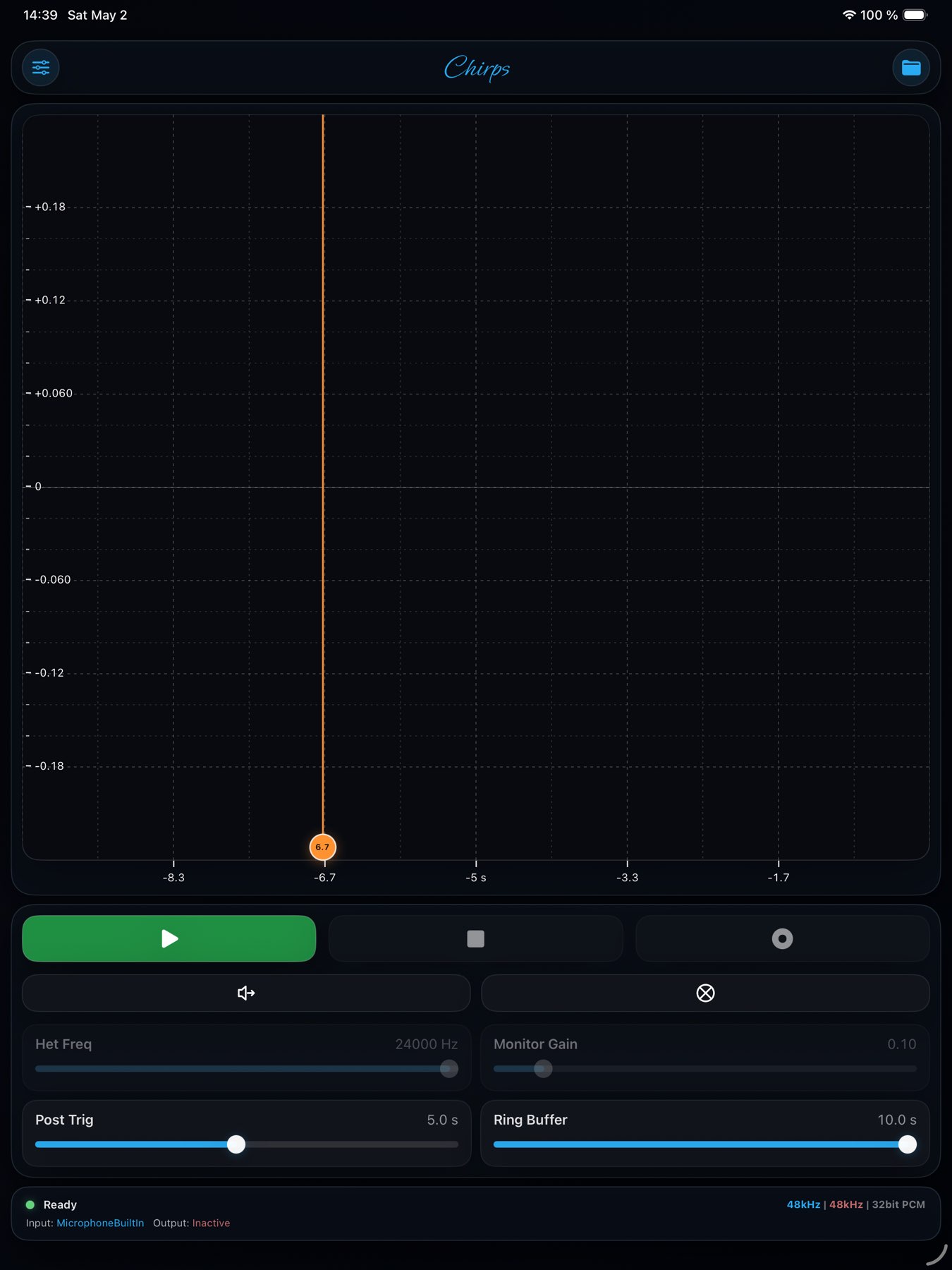The height and width of the screenshot is (1270, 952).
Task: Adjust the Het Freq slider handle
Action: click(449, 1069)
